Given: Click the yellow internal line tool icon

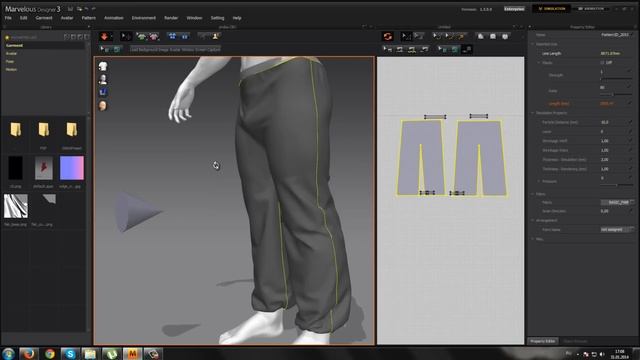Looking at the screenshot, I should click(x=461, y=36).
